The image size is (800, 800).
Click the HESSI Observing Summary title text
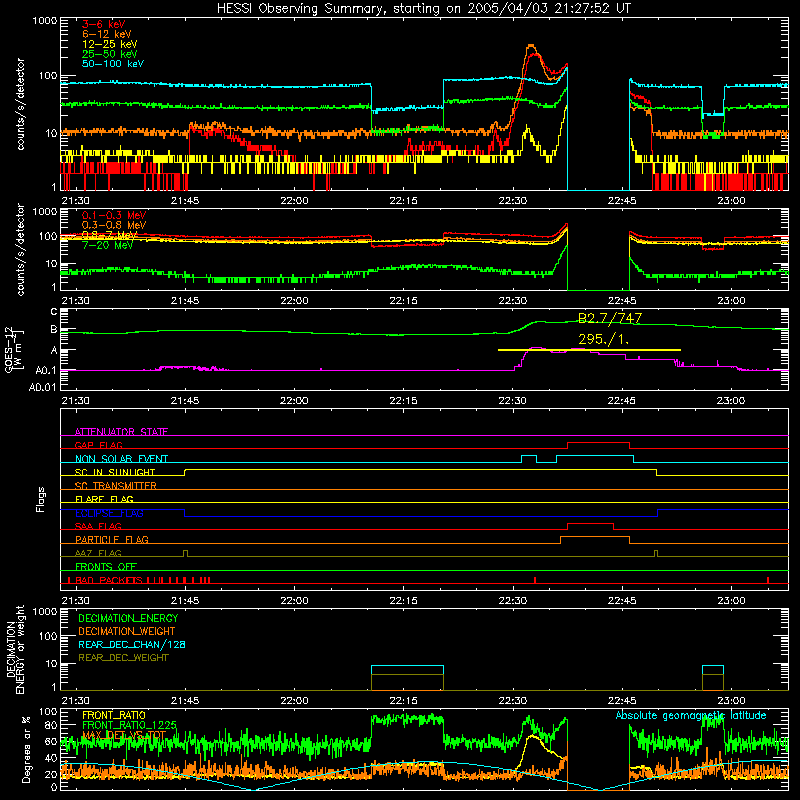coord(423,9)
